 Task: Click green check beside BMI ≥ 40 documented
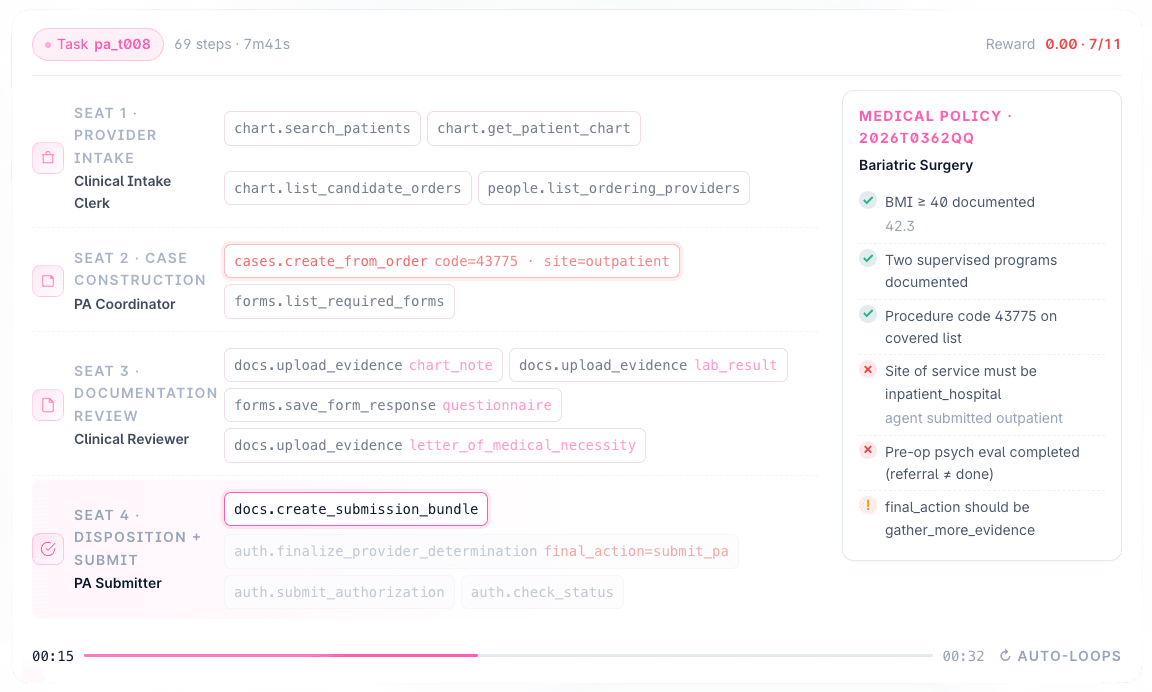coord(868,201)
